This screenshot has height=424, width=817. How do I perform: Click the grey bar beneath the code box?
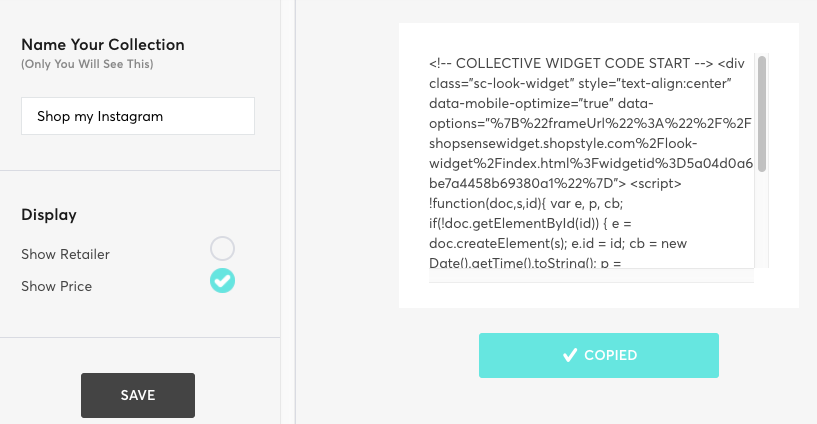pos(591,276)
